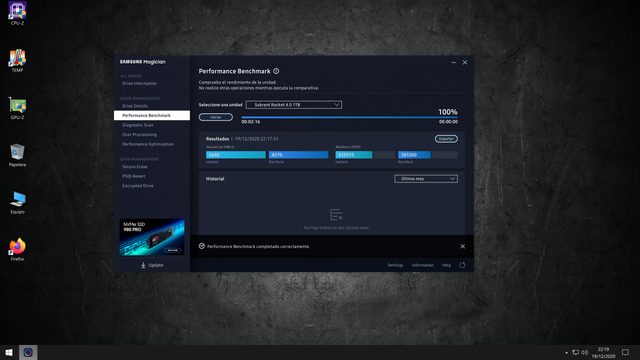Minimize the Samsung Magician window
Screen dimensions: 640x360
453,62
